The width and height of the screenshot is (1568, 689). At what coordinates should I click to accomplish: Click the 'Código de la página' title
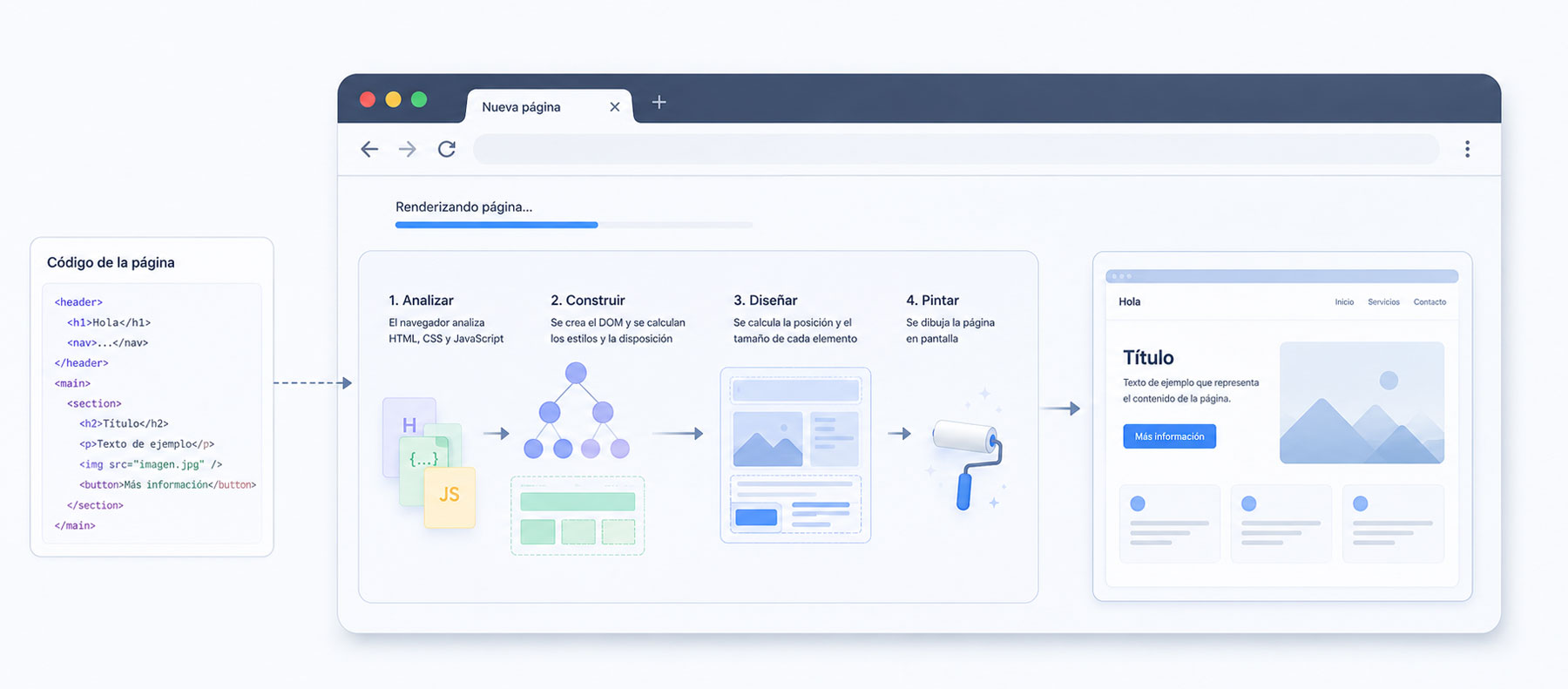click(x=111, y=262)
